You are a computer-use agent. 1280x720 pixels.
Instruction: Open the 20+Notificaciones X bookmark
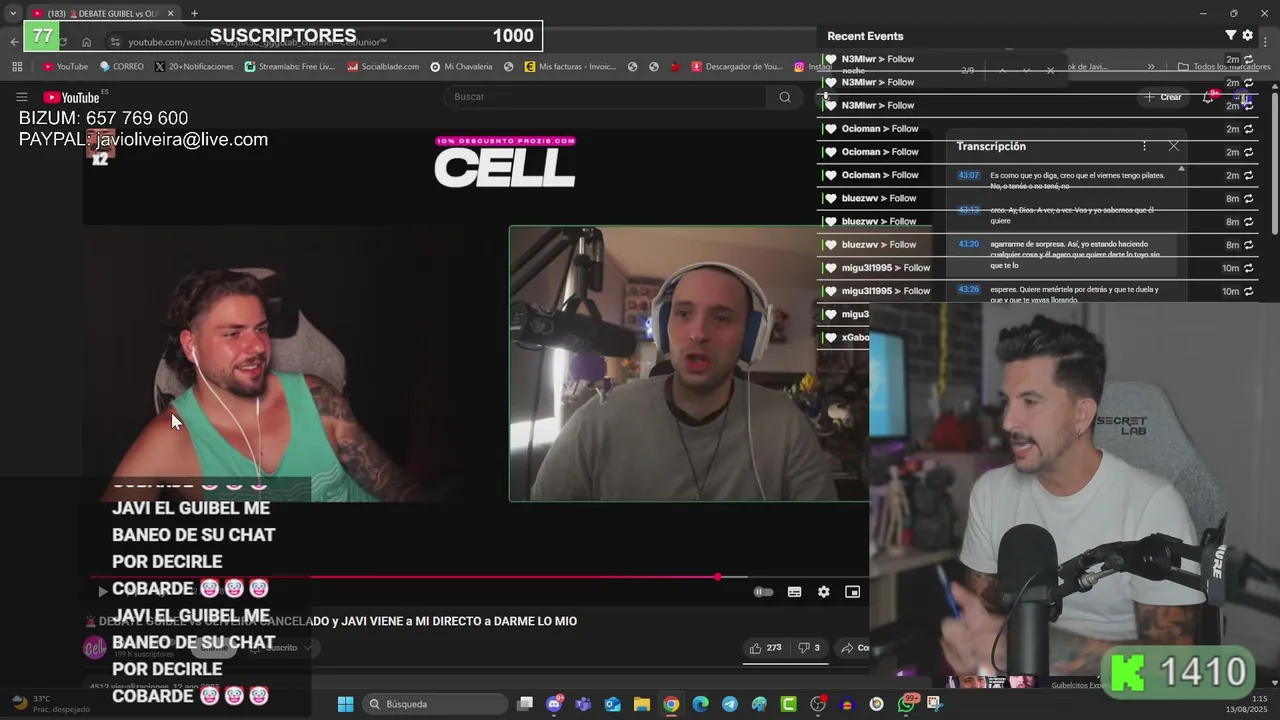pos(194,67)
